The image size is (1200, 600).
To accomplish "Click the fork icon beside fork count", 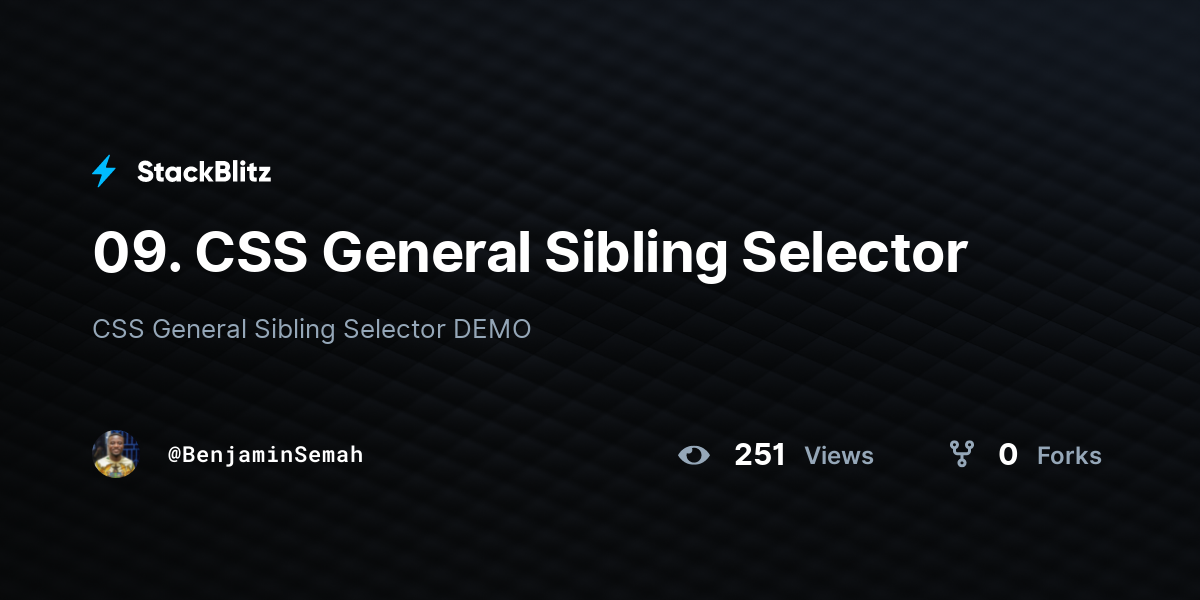I will [961, 456].
